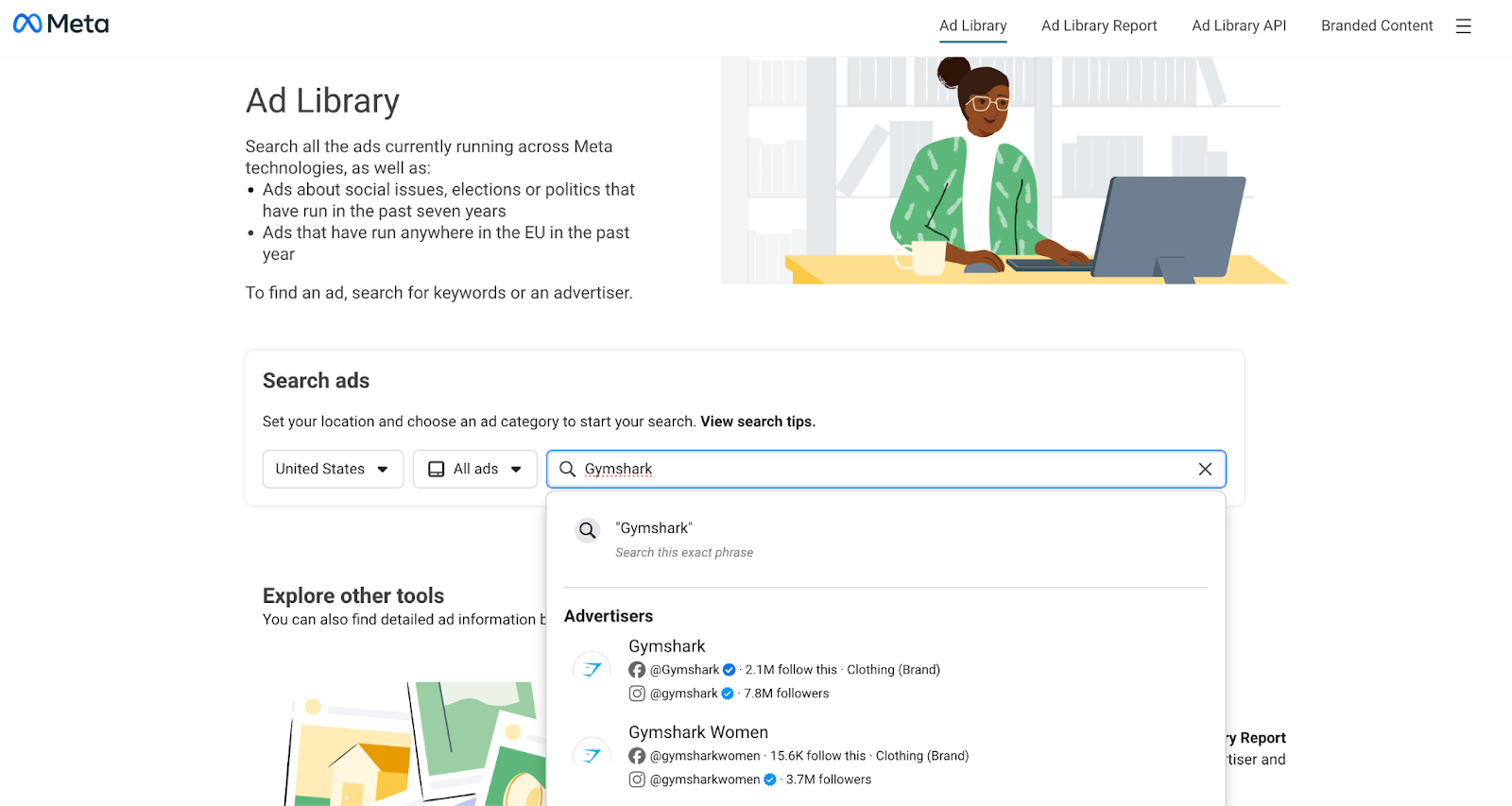The image size is (1512, 806).
Task: Click the Meta logo
Action: point(60,25)
